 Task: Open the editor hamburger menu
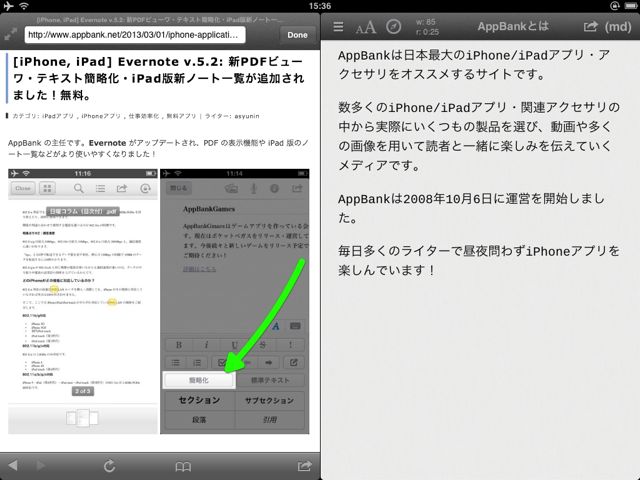tap(338, 27)
